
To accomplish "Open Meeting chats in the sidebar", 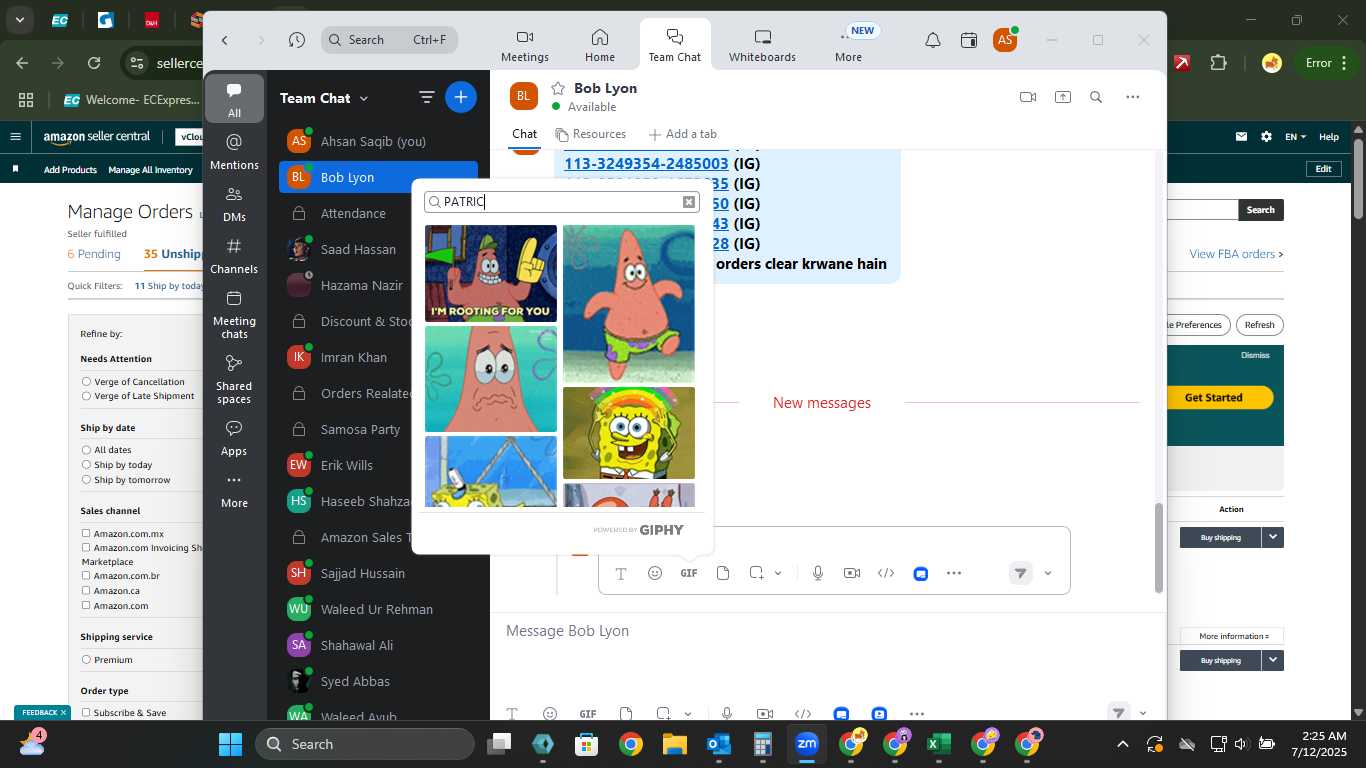I will tap(234, 314).
